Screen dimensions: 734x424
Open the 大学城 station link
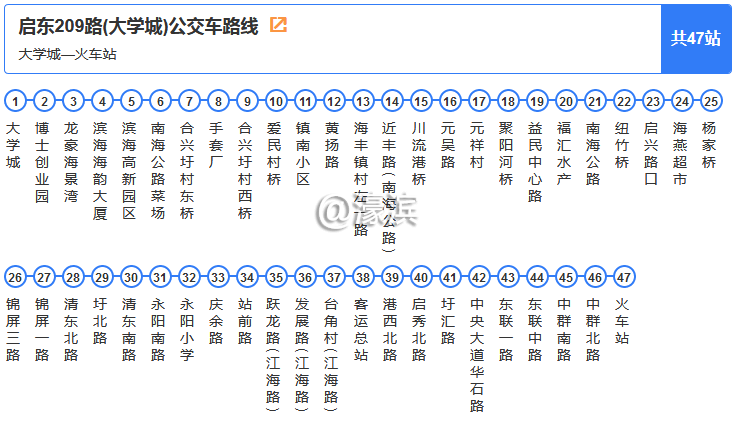[x=14, y=145]
